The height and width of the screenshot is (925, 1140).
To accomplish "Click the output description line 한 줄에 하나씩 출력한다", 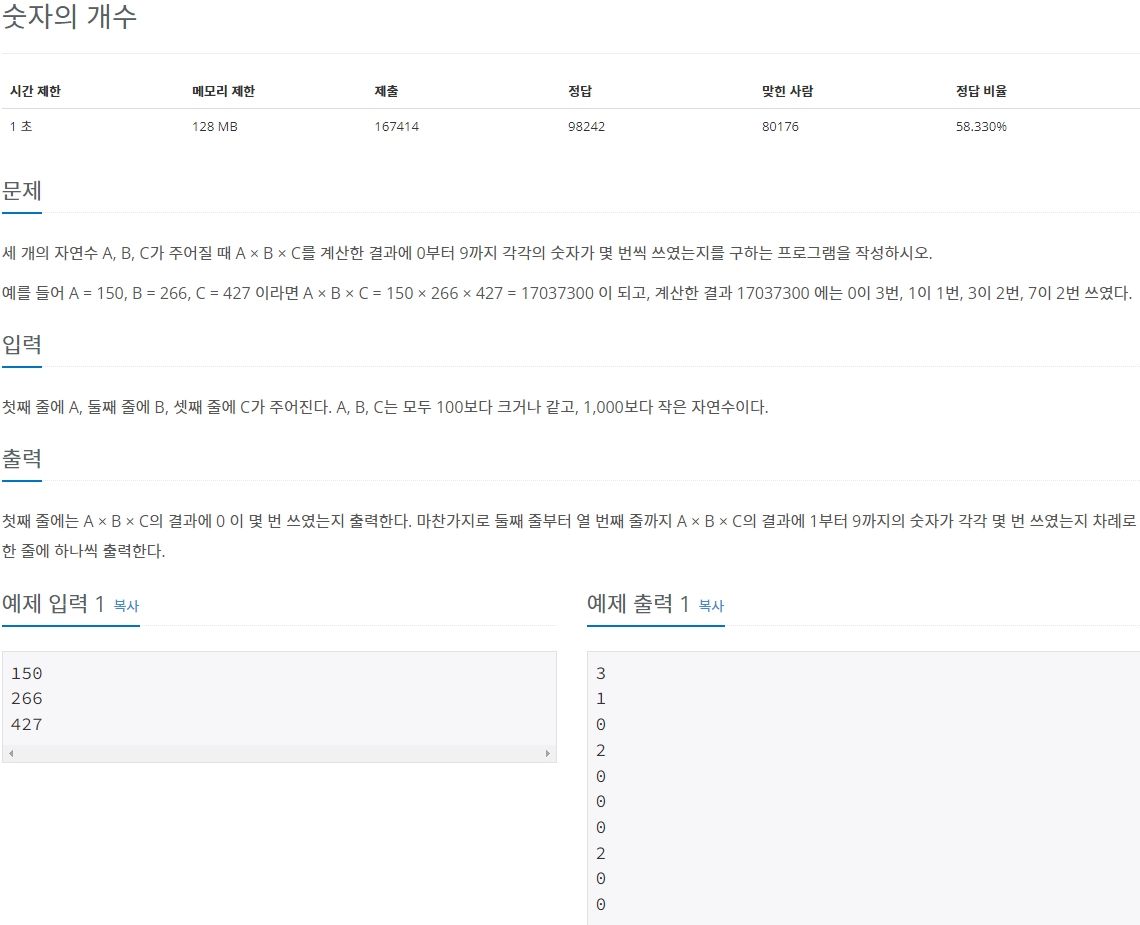I will coord(84,551).
